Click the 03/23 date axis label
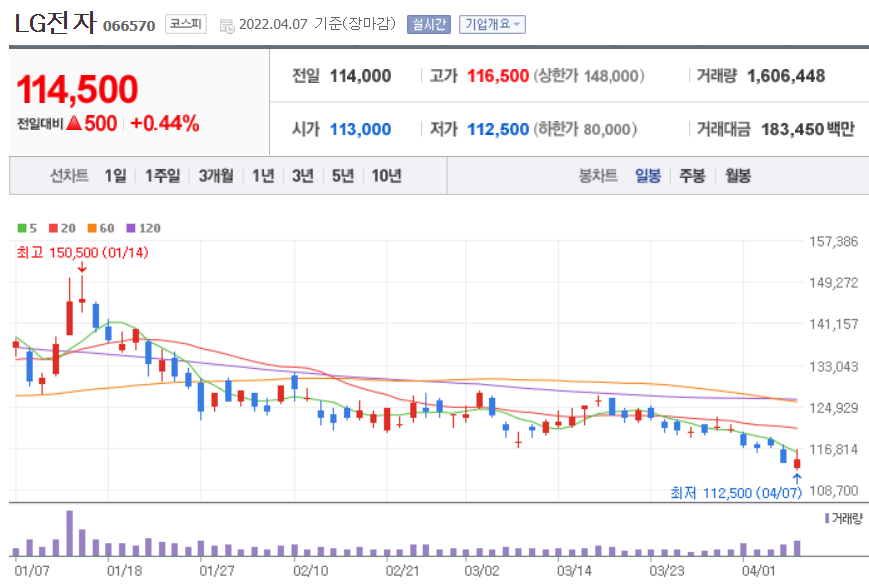The width and height of the screenshot is (869, 585). pos(667,571)
